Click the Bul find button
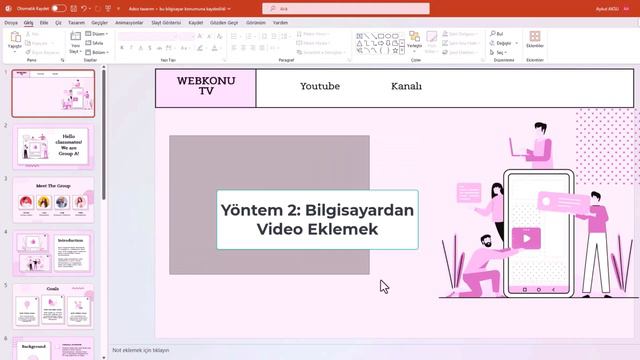Viewport: 640px width, 360px height. click(x=497, y=34)
